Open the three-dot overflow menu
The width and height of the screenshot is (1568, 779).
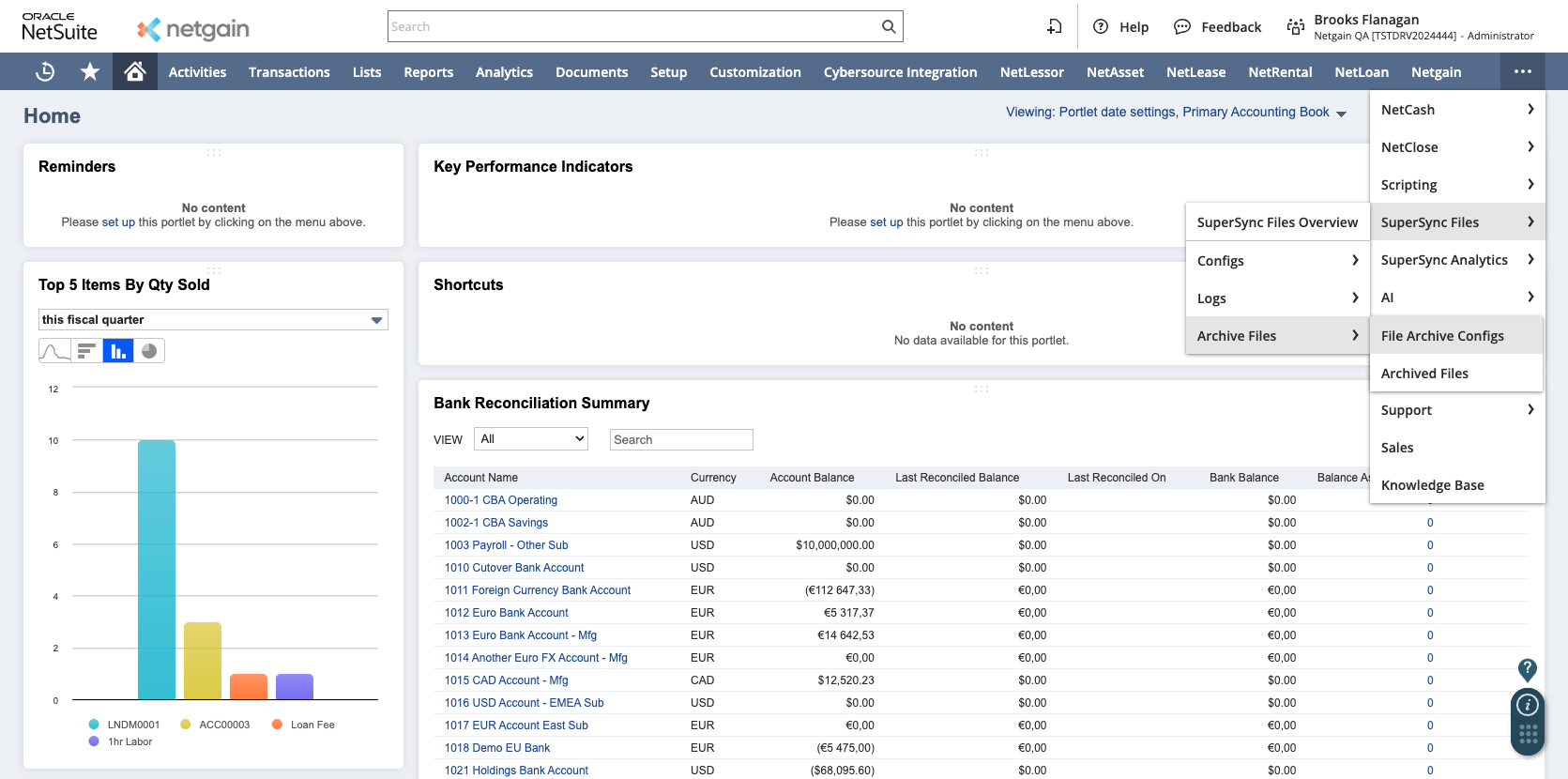point(1522,72)
